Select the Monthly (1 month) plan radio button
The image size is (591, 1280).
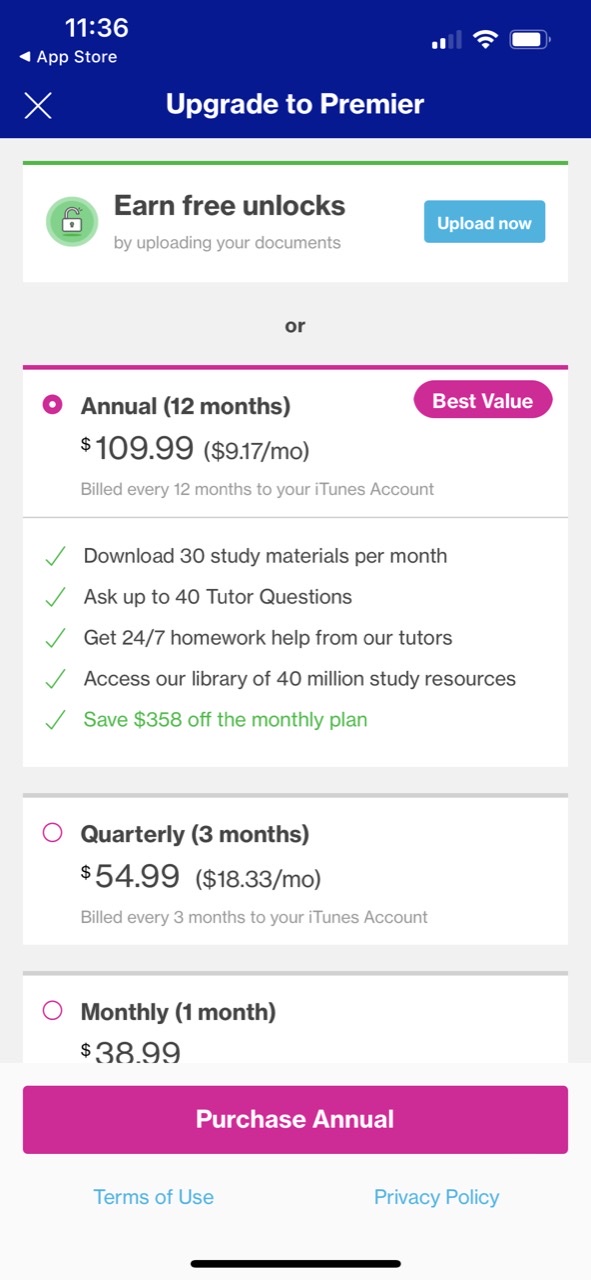click(54, 1012)
